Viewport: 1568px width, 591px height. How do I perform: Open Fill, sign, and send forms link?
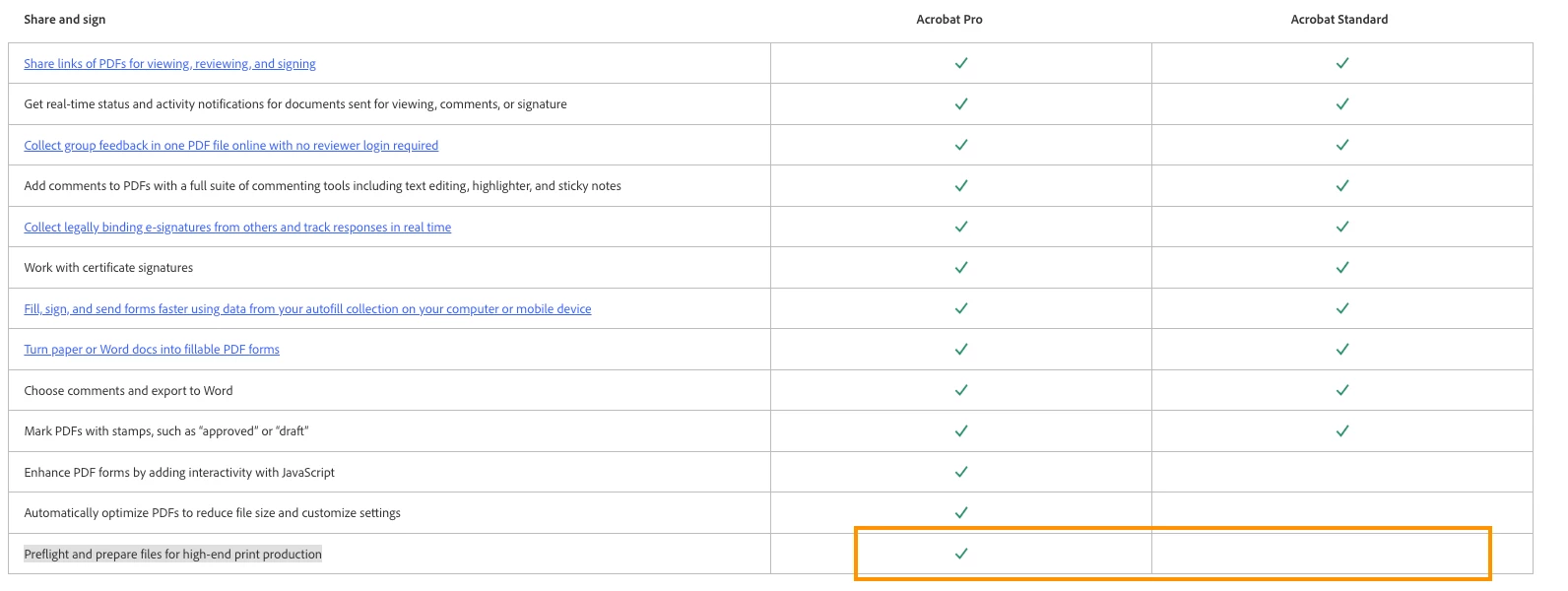[x=307, y=309]
